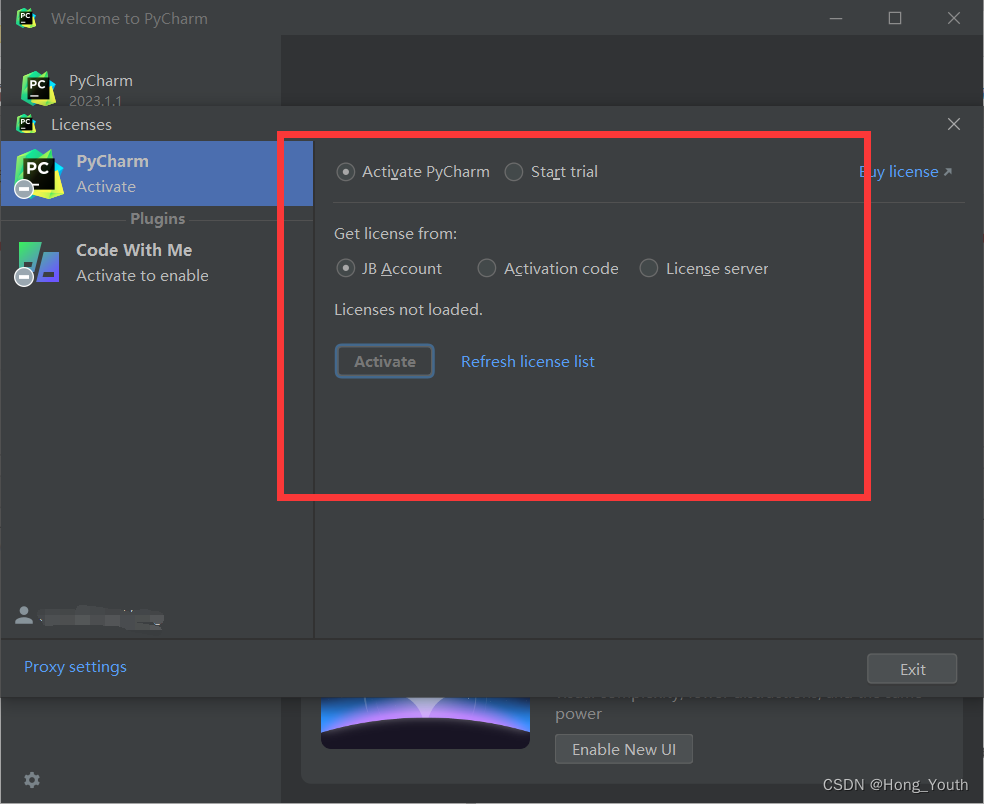Open Proxy settings link
Image resolution: width=984 pixels, height=804 pixels.
point(75,667)
